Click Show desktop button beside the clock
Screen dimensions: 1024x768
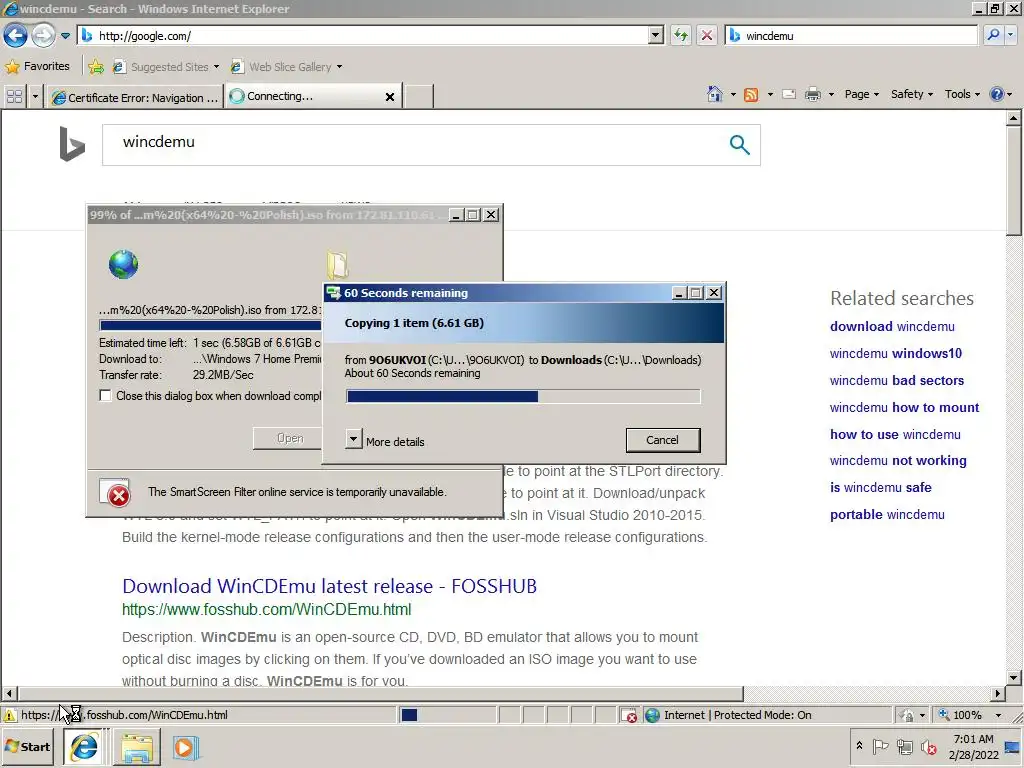coord(1013,746)
